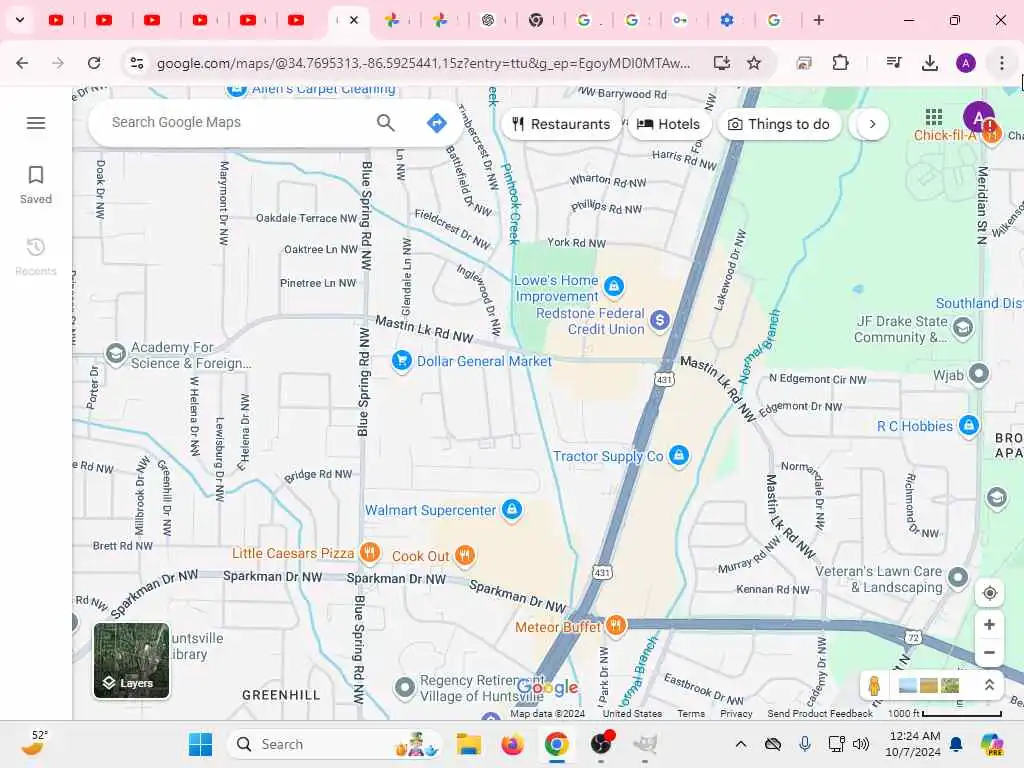Click the address bar URL
Image resolution: width=1024 pixels, height=768 pixels.
(x=423, y=63)
